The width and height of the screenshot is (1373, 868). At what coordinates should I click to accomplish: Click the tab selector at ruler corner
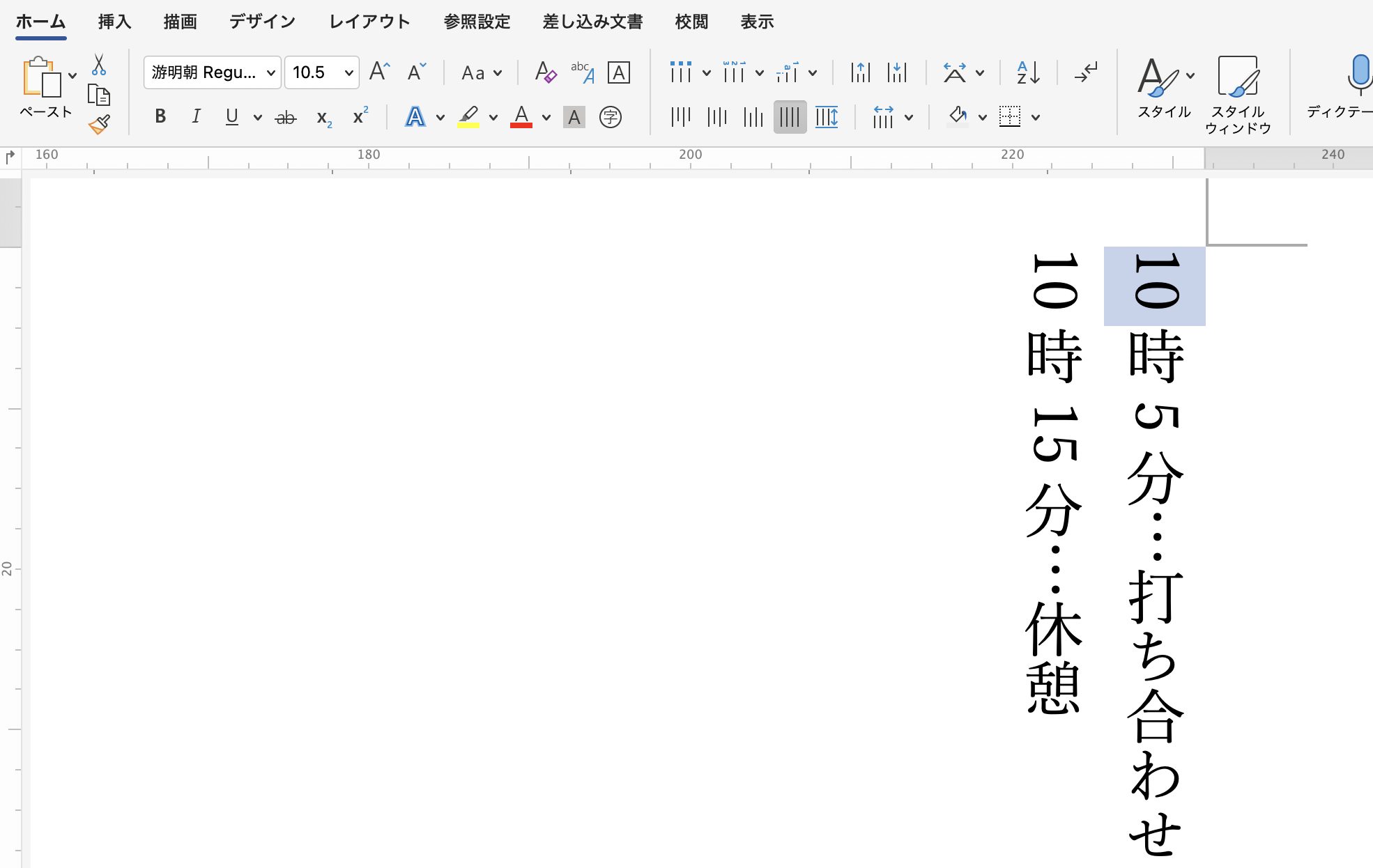click(x=10, y=157)
